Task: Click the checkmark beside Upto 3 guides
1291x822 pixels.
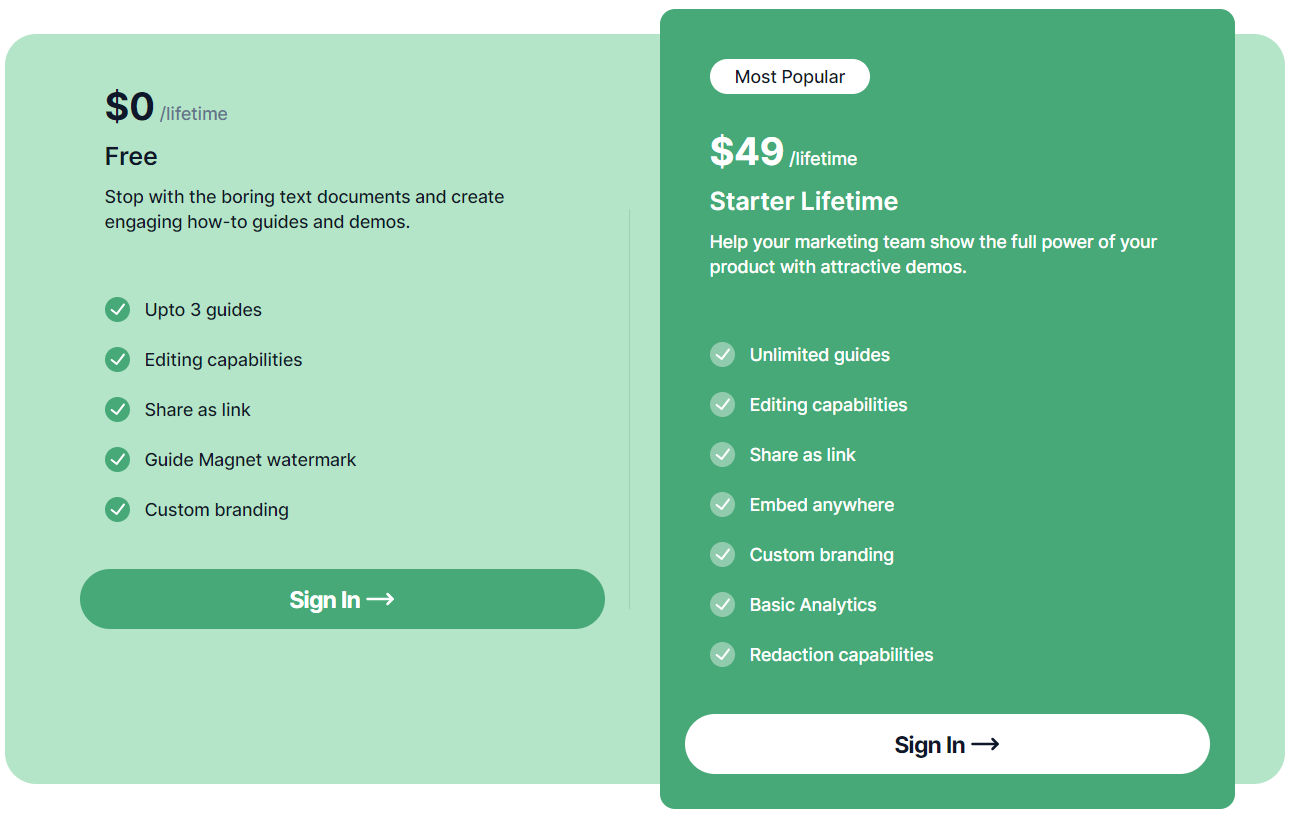Action: click(117, 310)
